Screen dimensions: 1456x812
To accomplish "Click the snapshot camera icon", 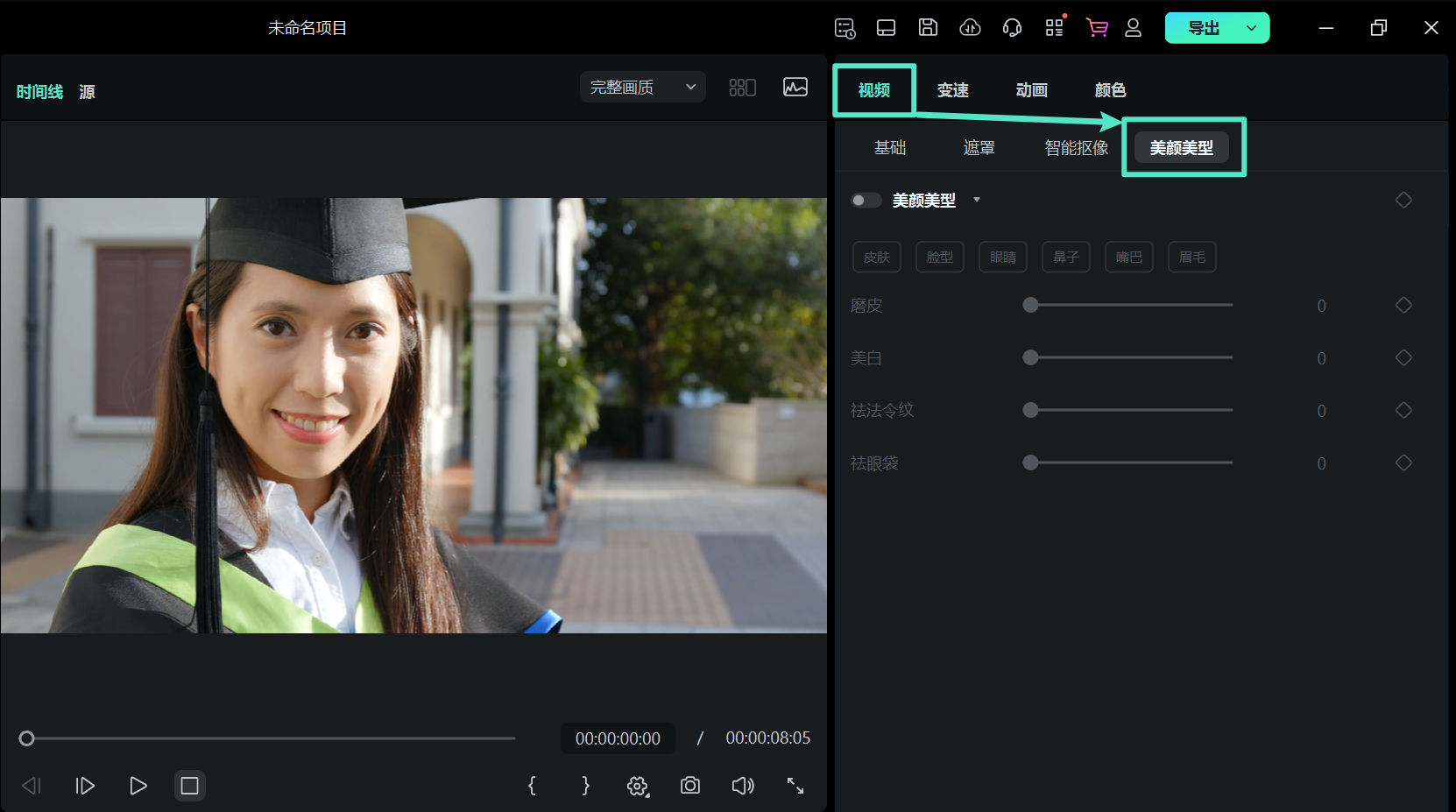I will click(x=690, y=786).
